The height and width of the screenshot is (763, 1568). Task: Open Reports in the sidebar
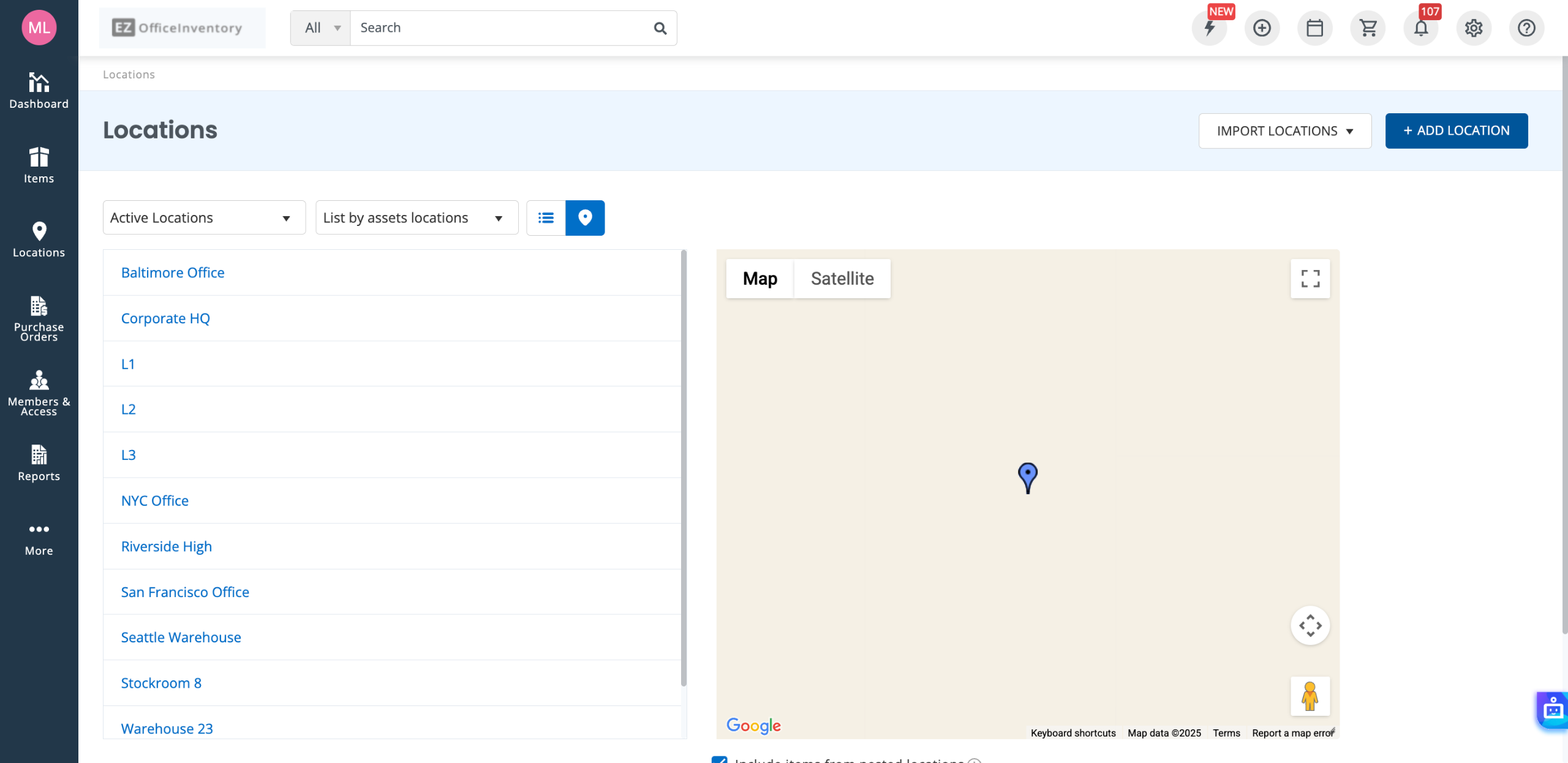(x=39, y=463)
